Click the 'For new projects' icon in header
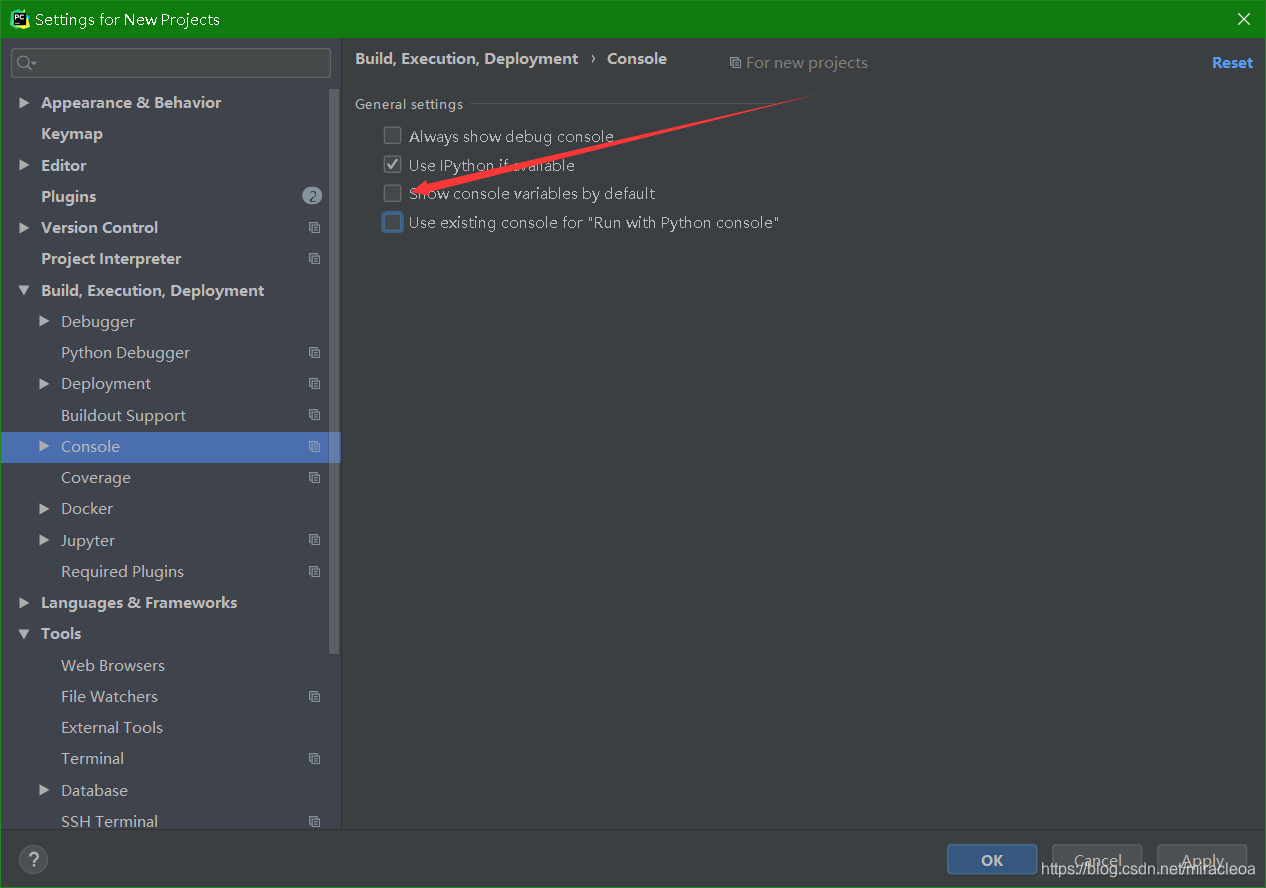The image size is (1266, 888). tap(735, 62)
